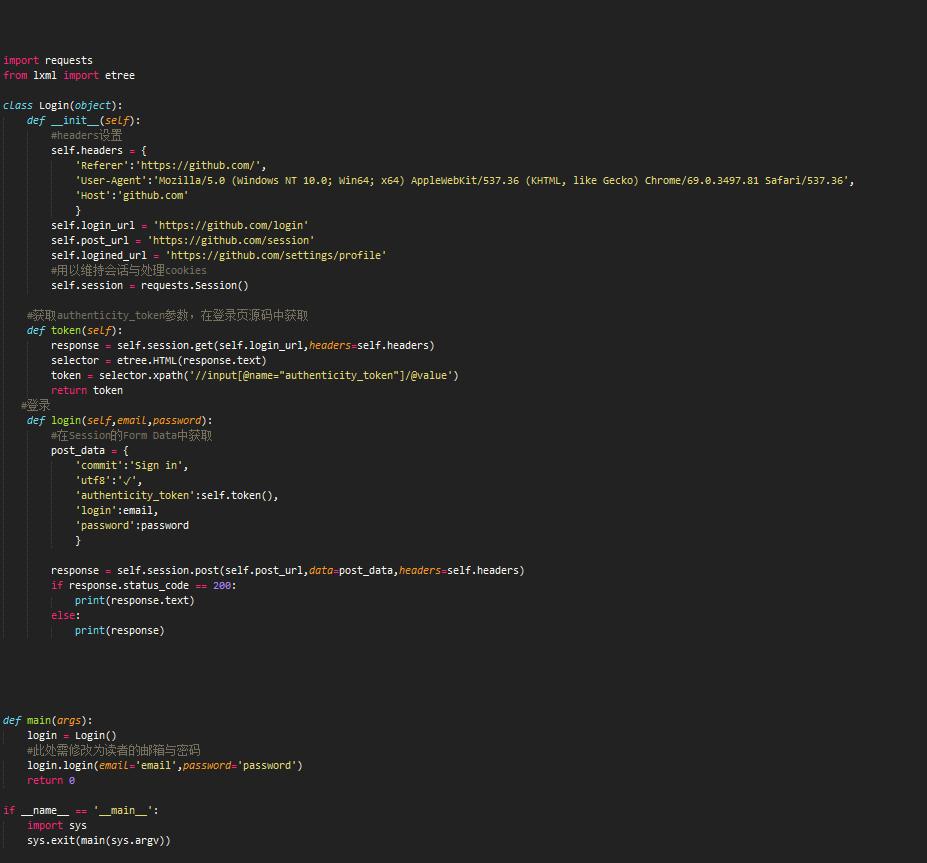This screenshot has width=927, height=863.
Task: Click the 'return 0' line
Action: tap(51, 780)
